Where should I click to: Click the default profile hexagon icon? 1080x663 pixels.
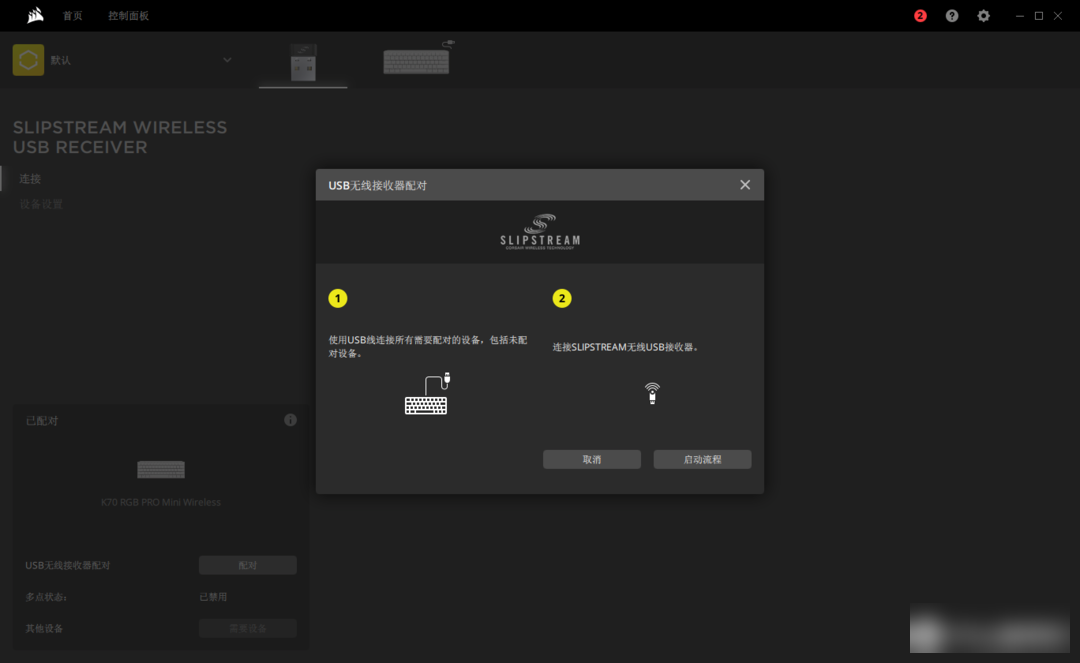(28, 60)
